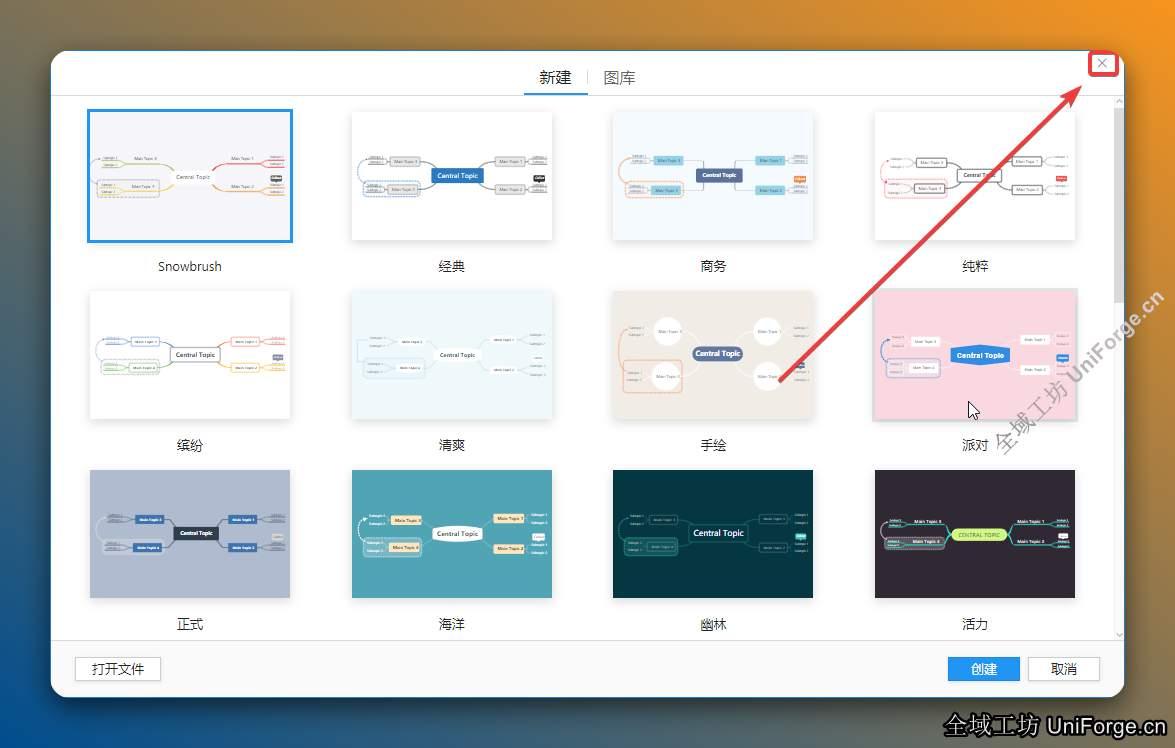Pick the 手绘 template thumbnail
Image resolution: width=1175 pixels, height=748 pixels.
tap(713, 355)
